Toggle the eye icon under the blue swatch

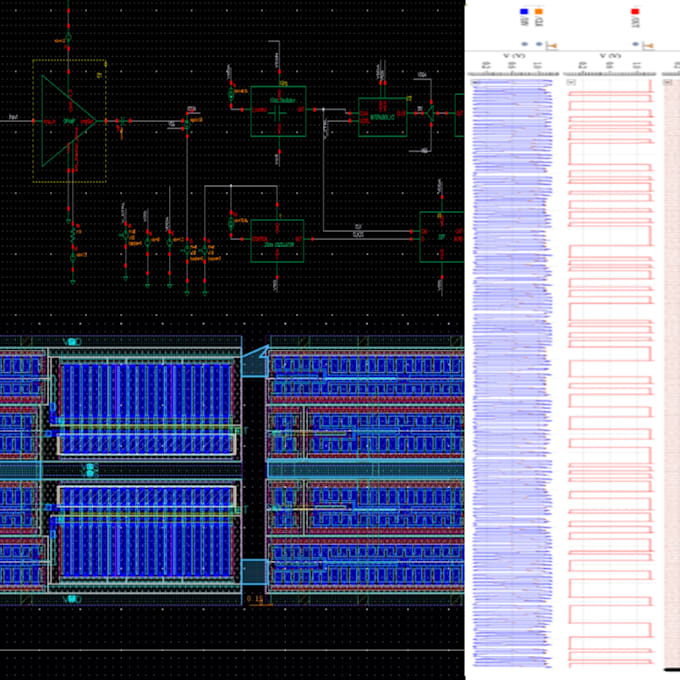coord(524,44)
